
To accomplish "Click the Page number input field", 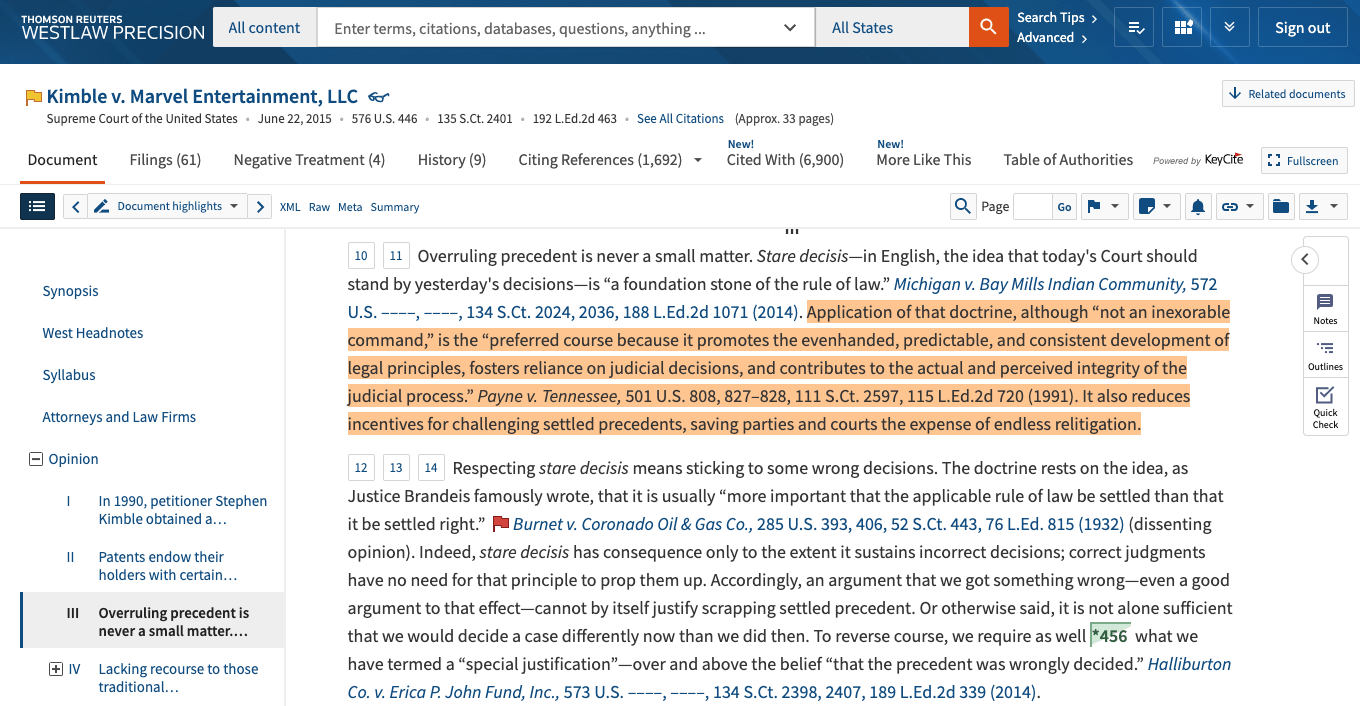I will click(1031, 207).
